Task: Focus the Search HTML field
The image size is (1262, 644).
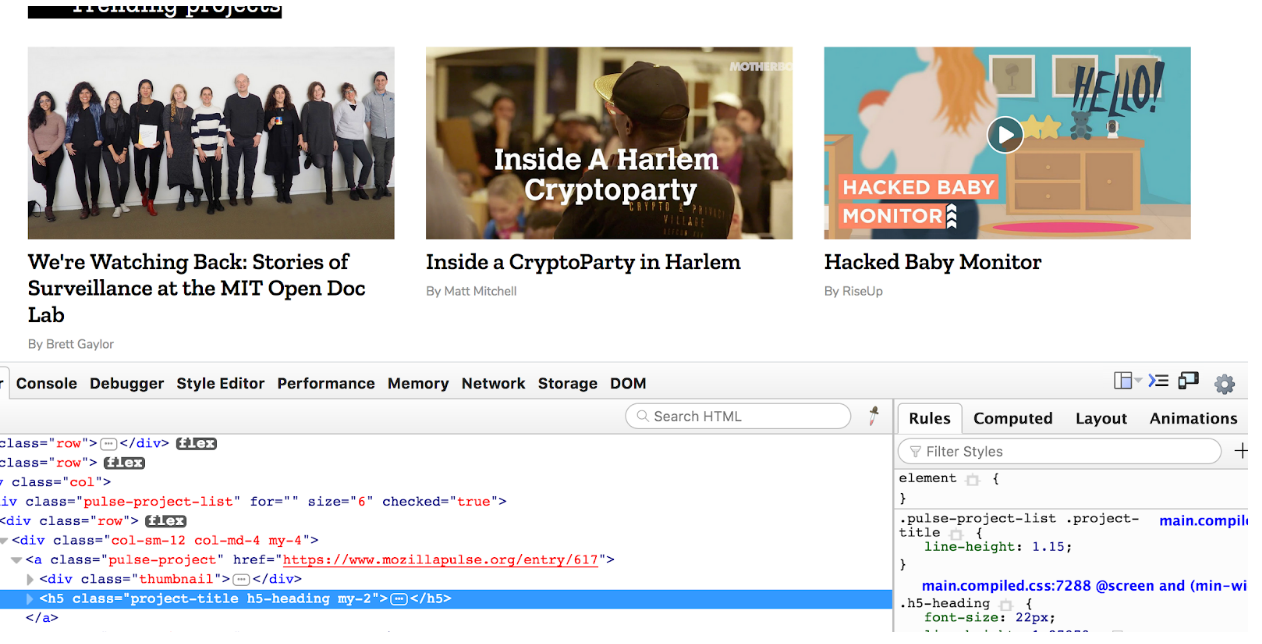Action: click(738, 416)
